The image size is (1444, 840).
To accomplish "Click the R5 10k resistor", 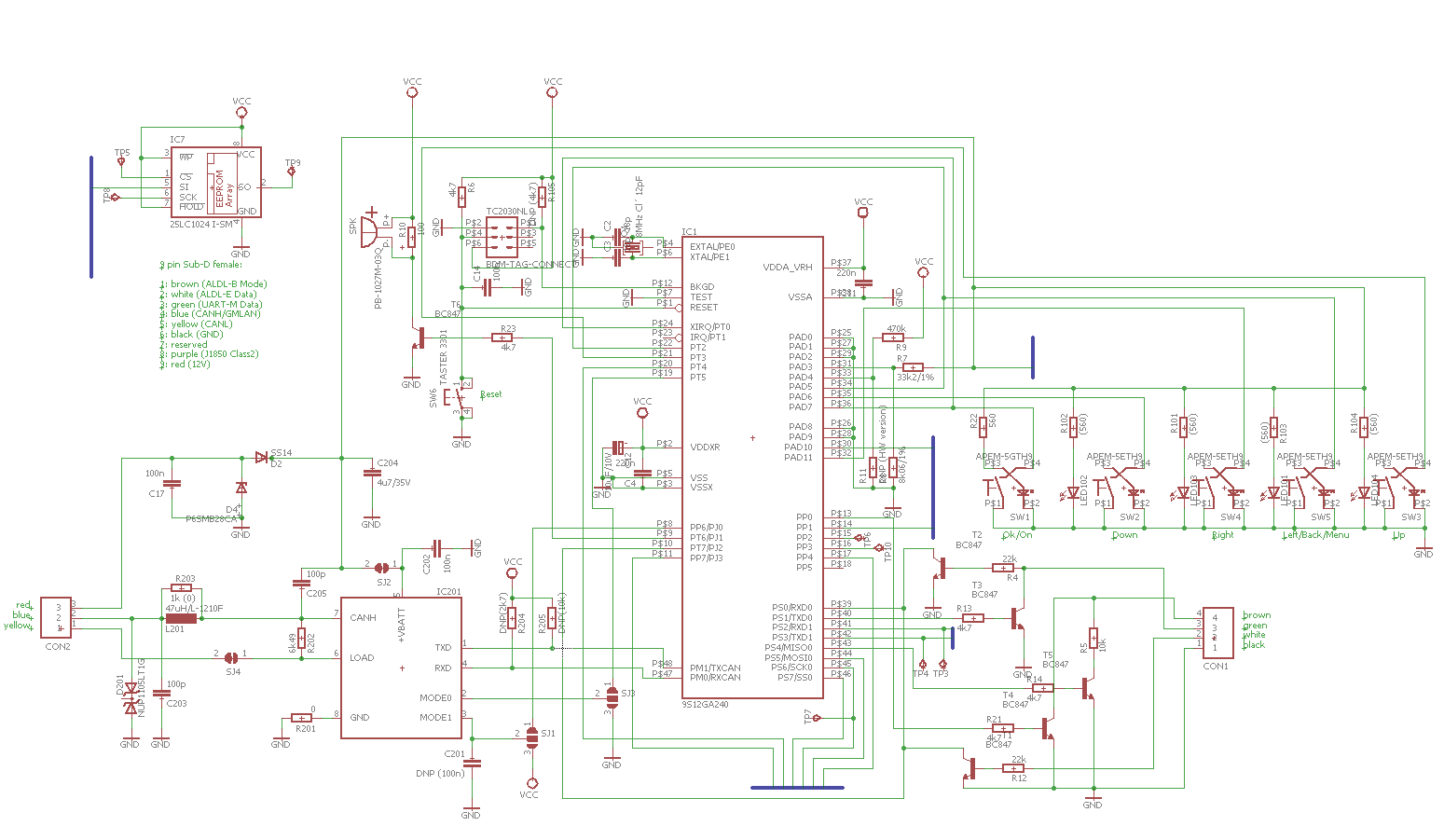I will tap(1093, 639).
